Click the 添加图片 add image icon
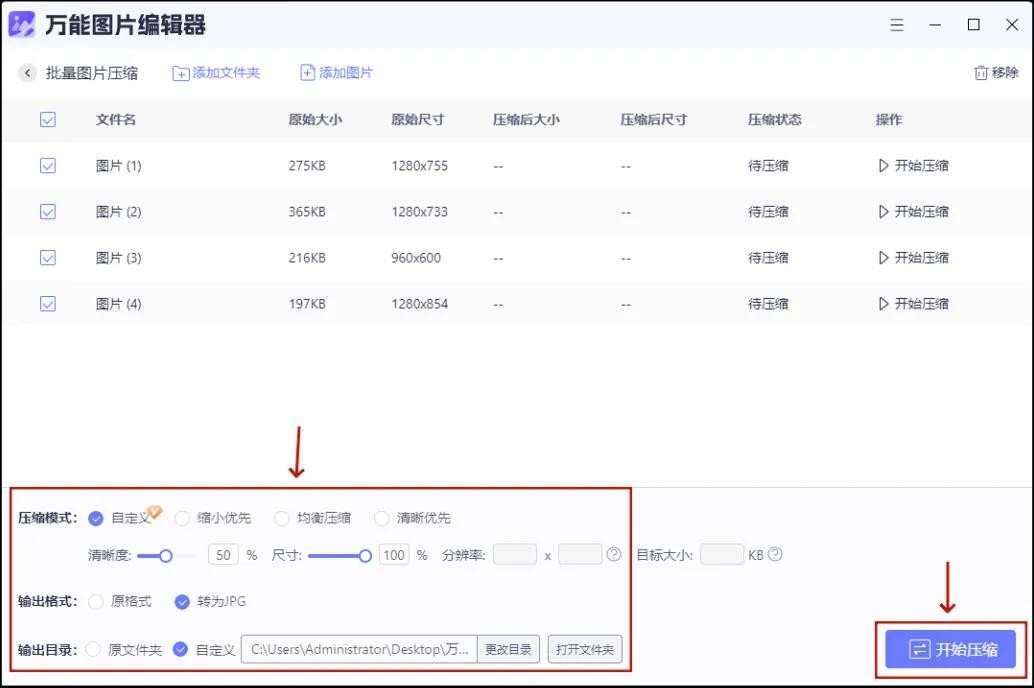 coord(308,73)
